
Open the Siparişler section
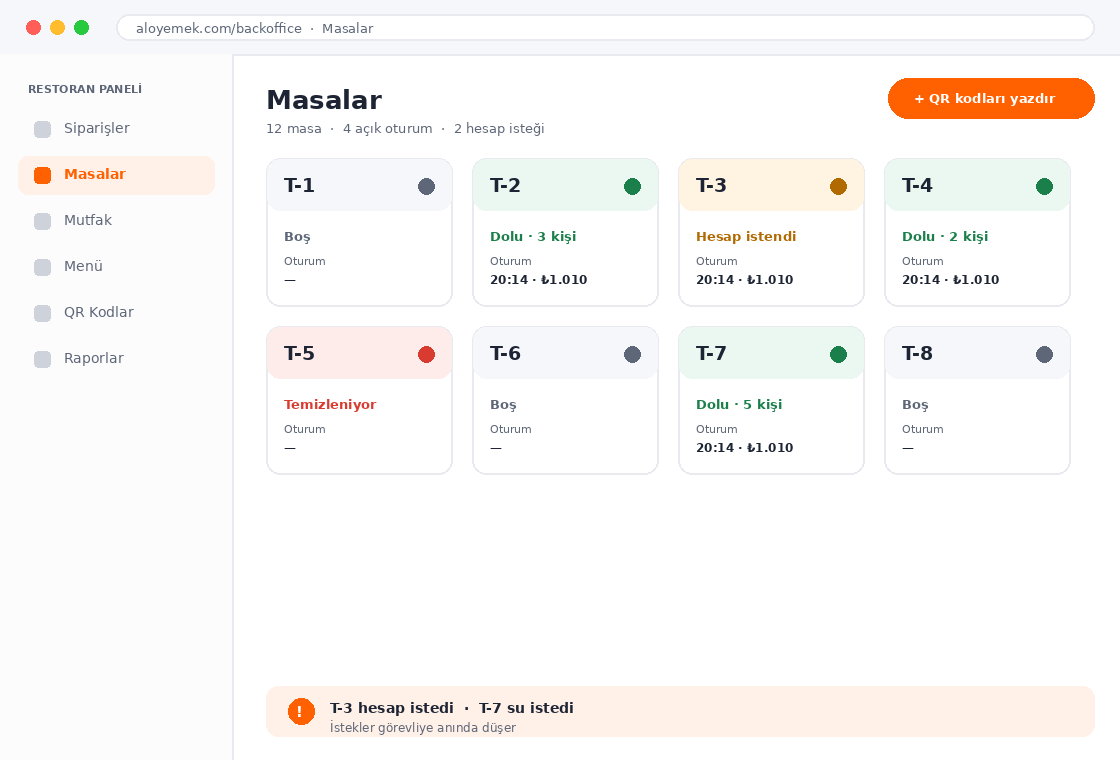pos(116,129)
